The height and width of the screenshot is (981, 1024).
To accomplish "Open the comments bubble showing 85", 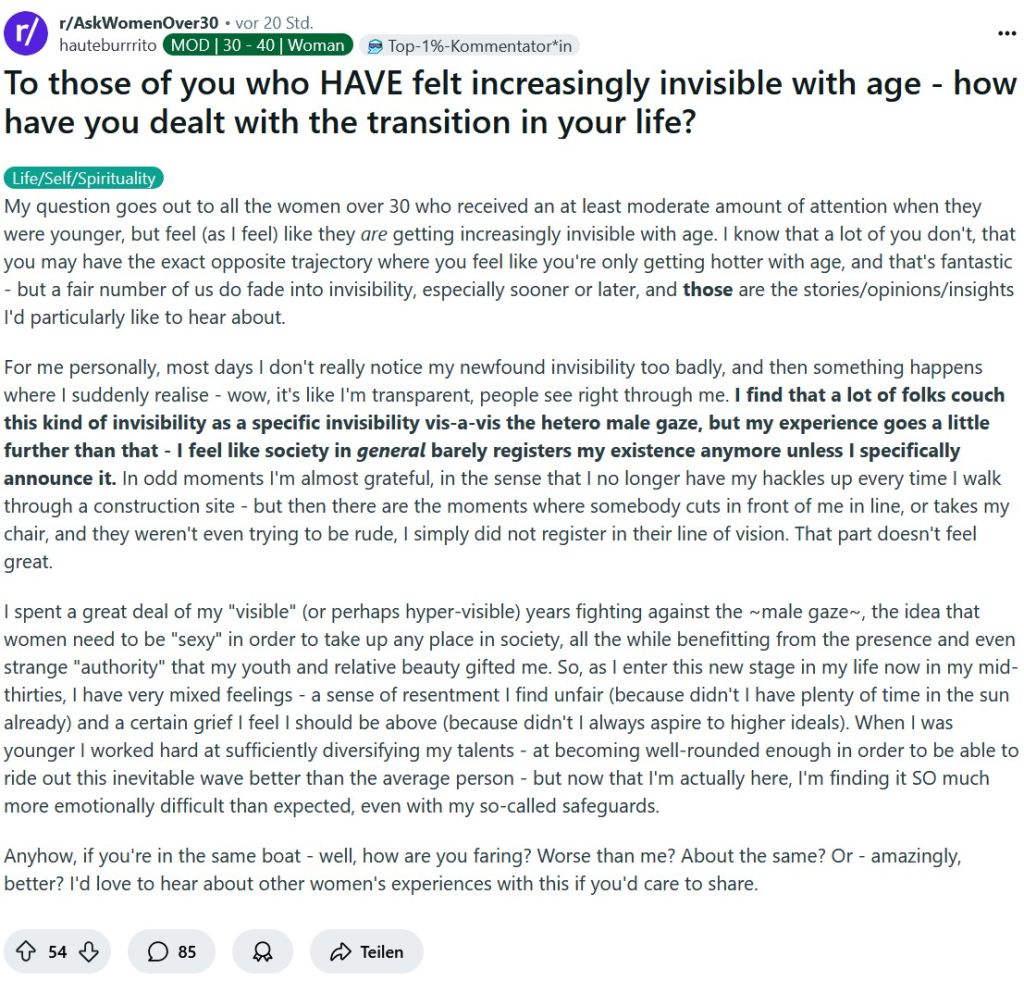I will tap(172, 951).
